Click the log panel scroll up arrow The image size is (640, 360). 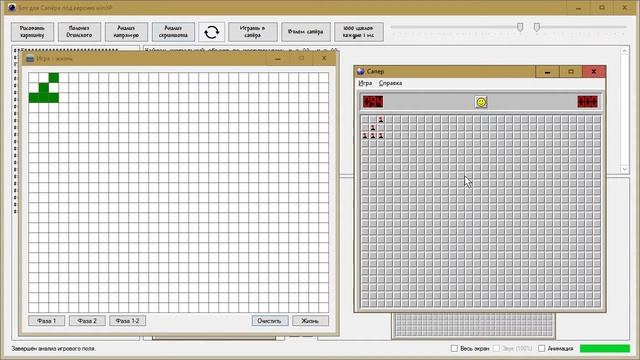pos(624,51)
